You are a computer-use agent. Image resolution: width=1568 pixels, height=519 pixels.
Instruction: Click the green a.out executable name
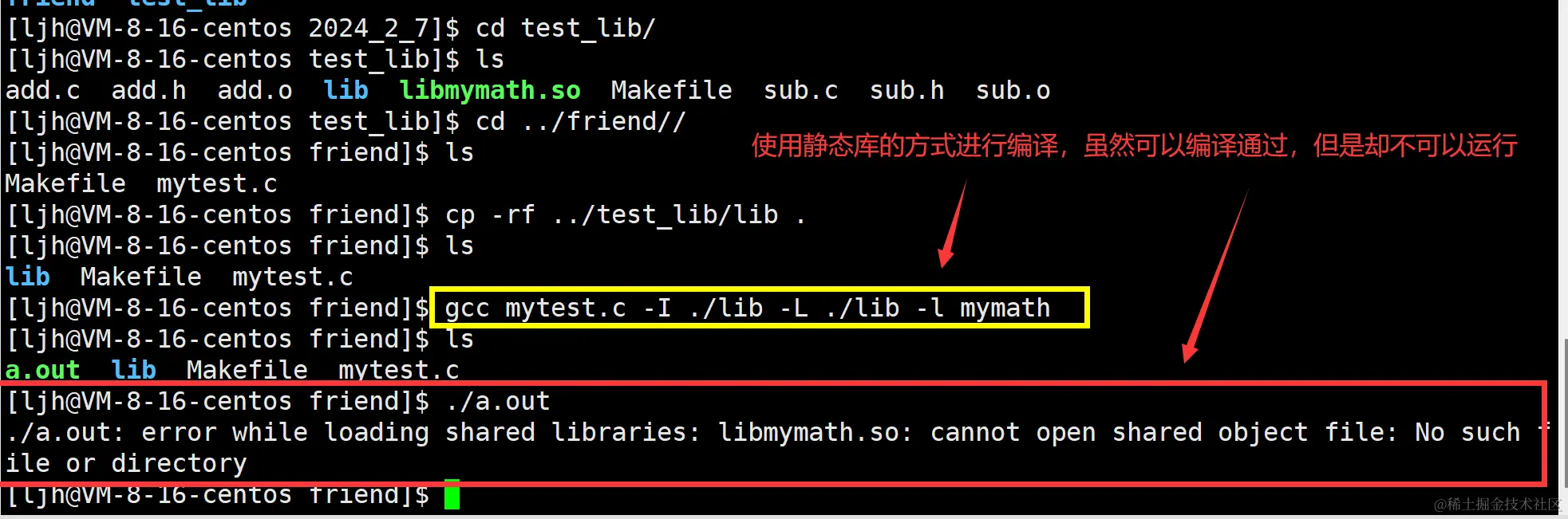(x=42, y=370)
